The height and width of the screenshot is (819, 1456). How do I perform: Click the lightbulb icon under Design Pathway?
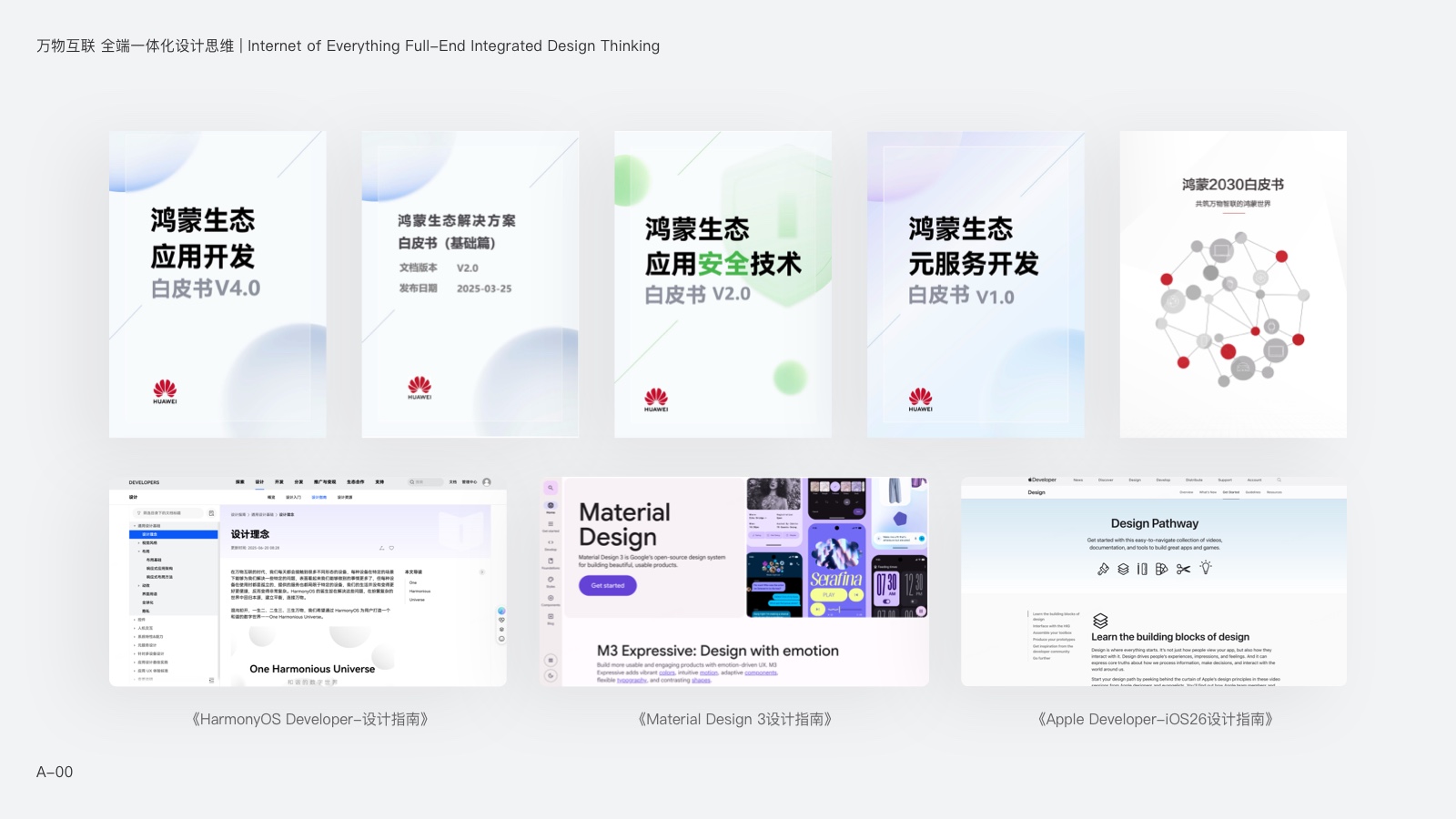coord(1207,568)
